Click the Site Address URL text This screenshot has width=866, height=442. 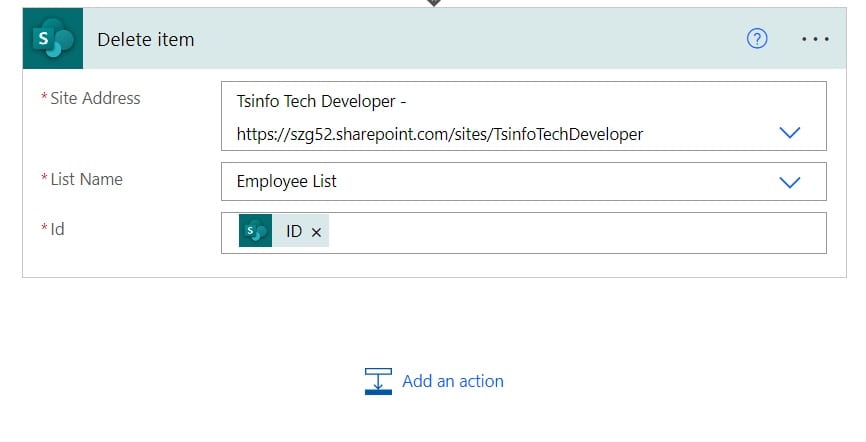(440, 134)
